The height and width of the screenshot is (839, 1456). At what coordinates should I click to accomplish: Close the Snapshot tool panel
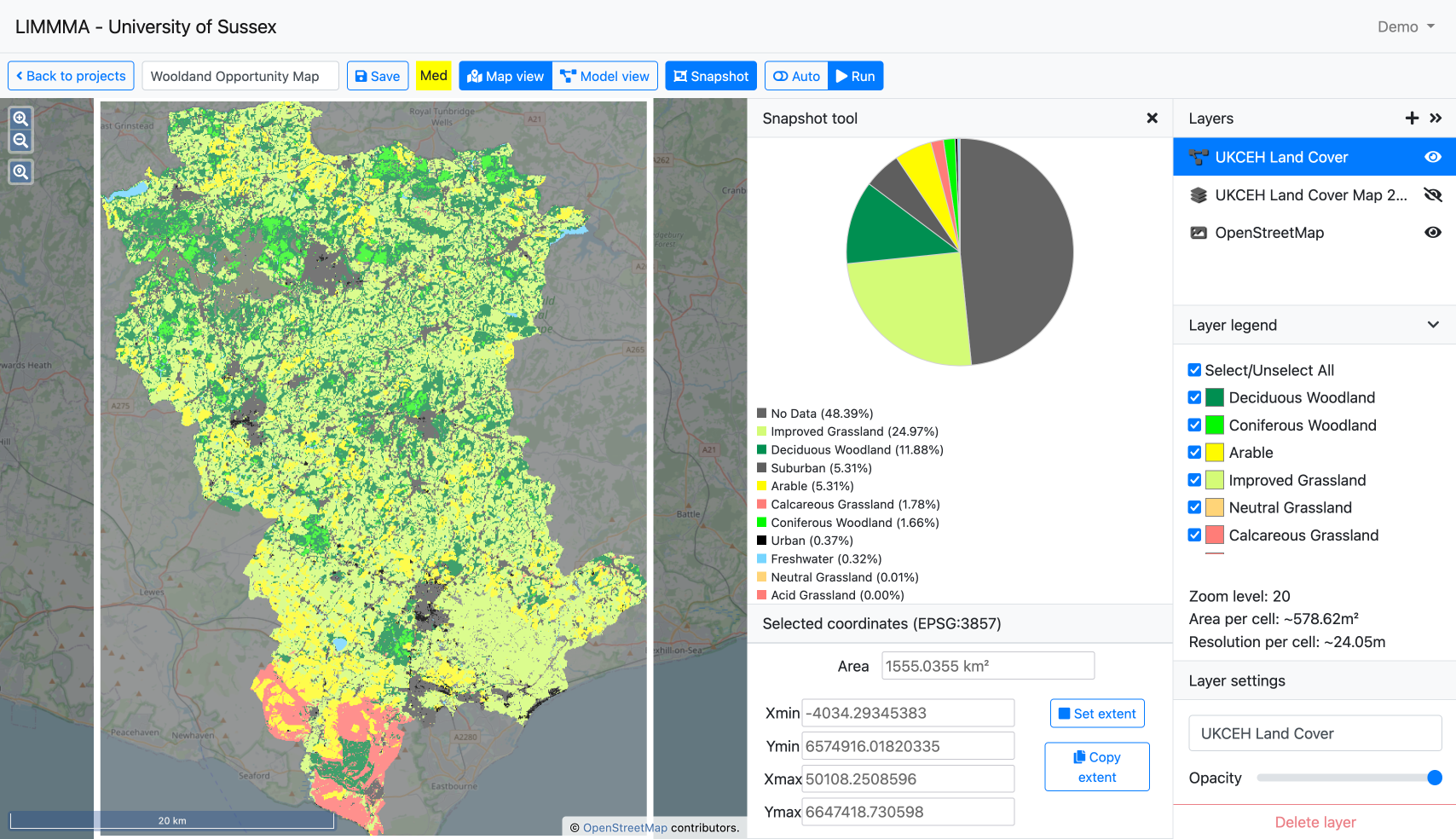pos(1152,119)
